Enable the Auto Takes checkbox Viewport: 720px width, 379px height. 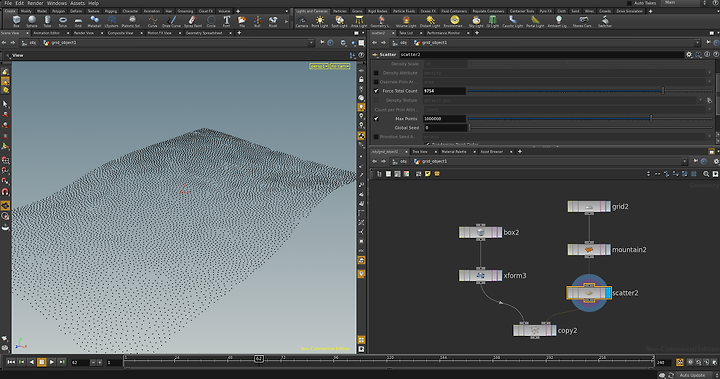[629, 3]
